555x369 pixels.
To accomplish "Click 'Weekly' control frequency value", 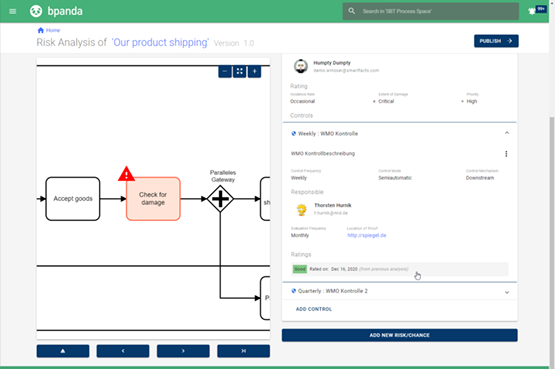I will pos(299,178).
